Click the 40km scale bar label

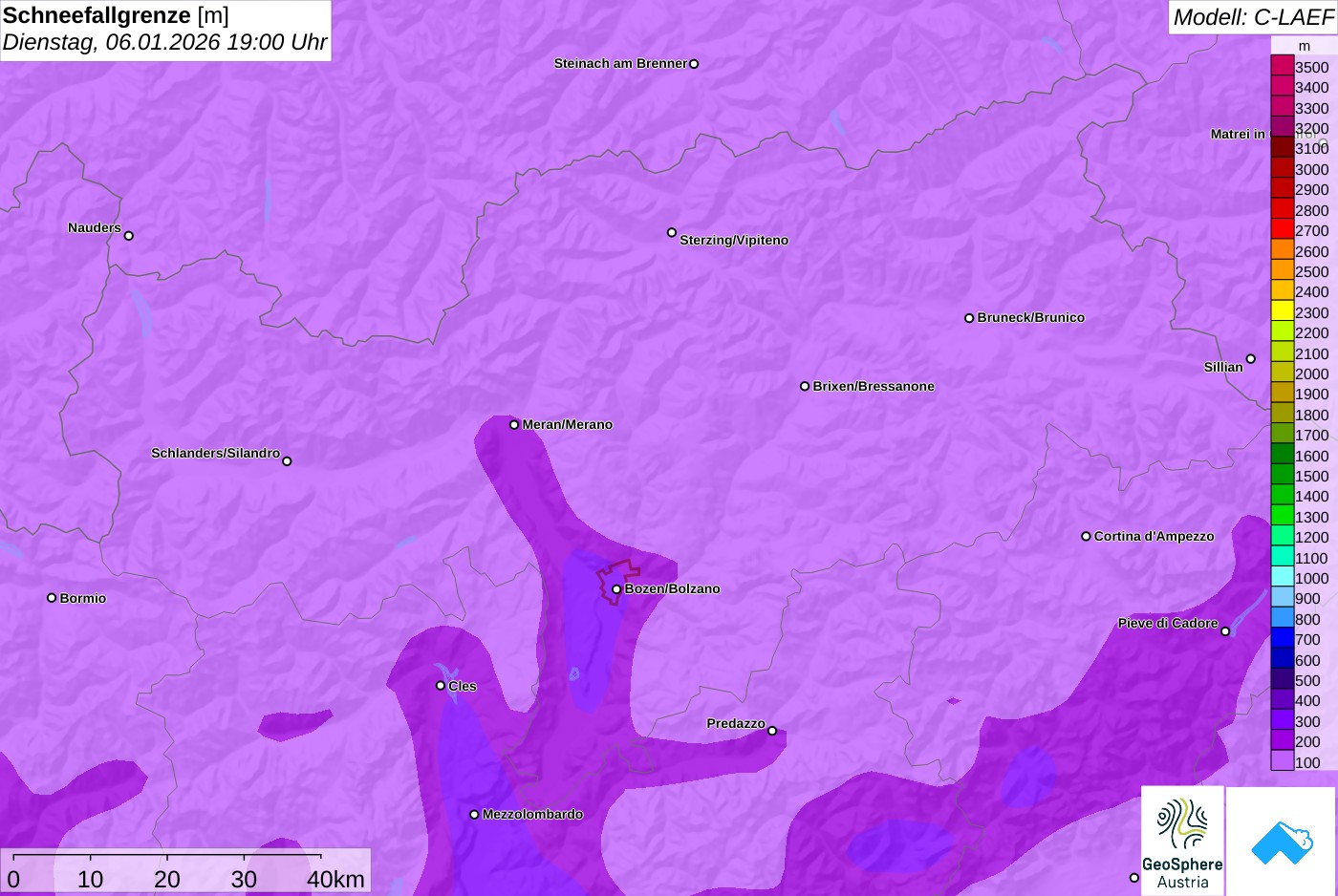click(335, 879)
